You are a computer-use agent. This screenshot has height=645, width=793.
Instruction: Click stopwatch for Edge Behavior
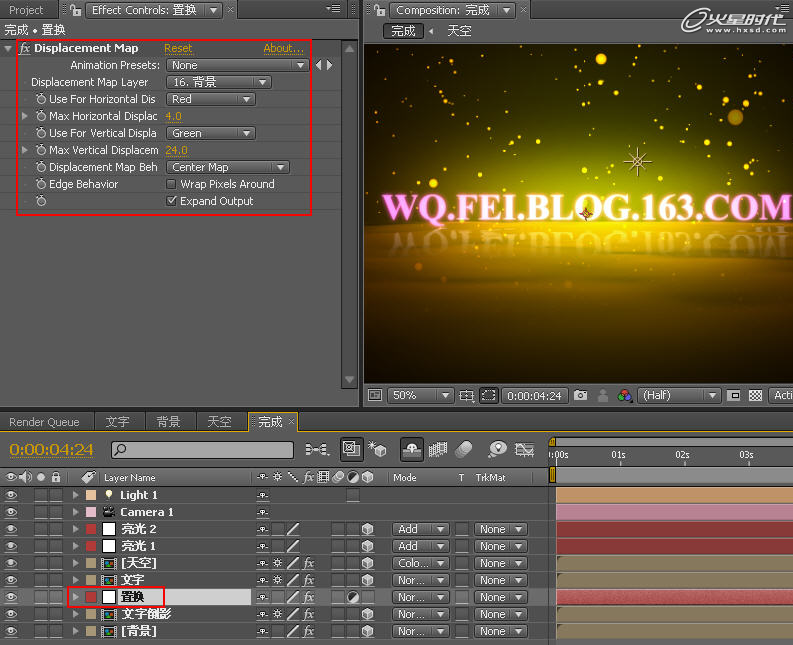point(41,184)
